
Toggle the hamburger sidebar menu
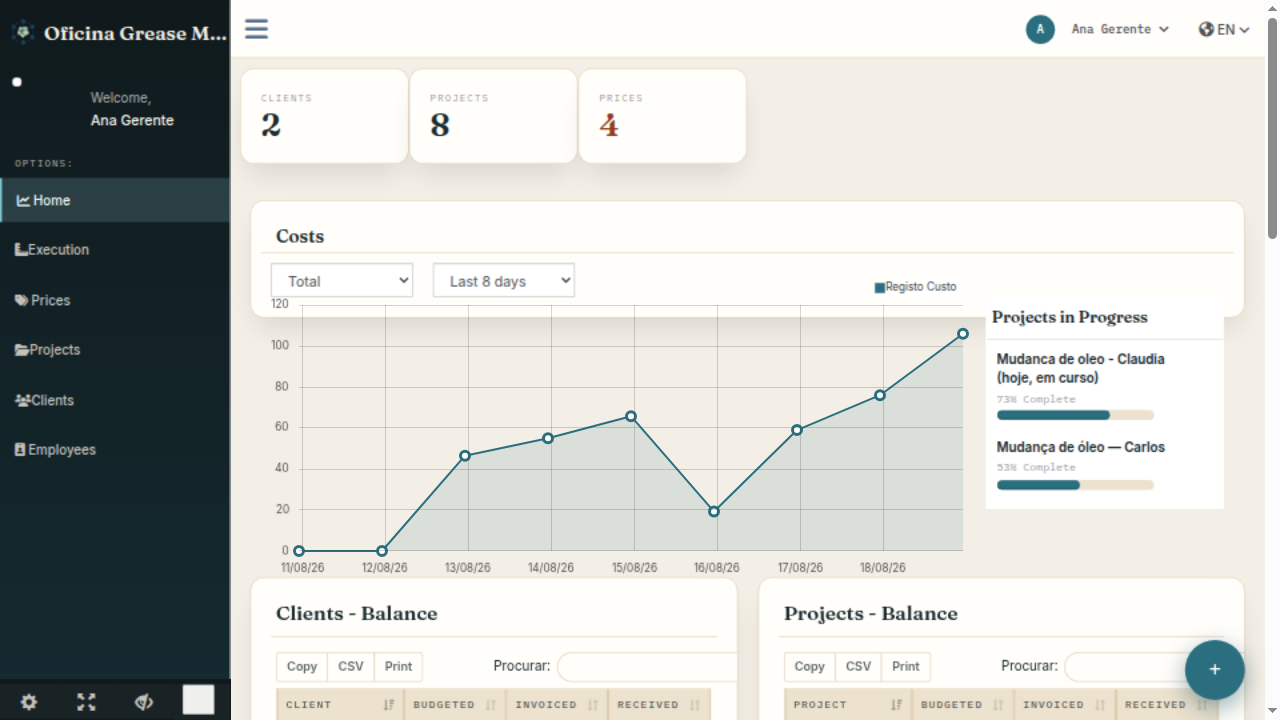click(256, 28)
